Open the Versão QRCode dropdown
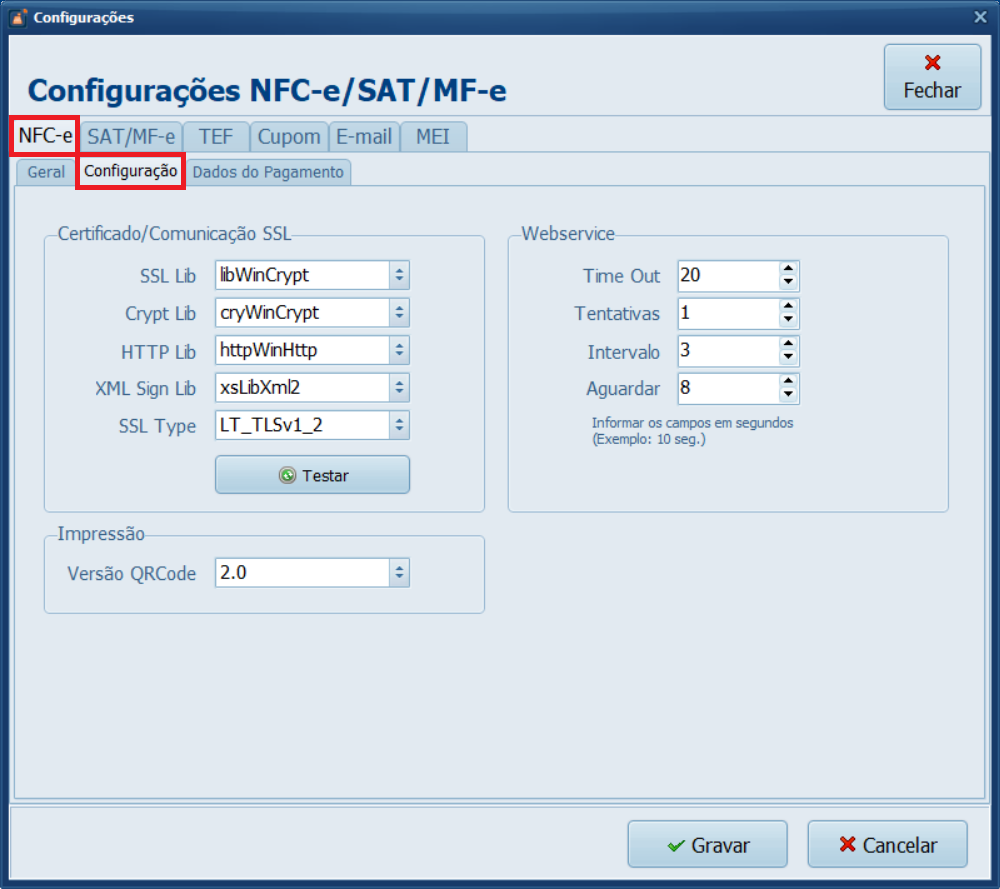Image resolution: width=1000 pixels, height=889 pixels. 399,573
